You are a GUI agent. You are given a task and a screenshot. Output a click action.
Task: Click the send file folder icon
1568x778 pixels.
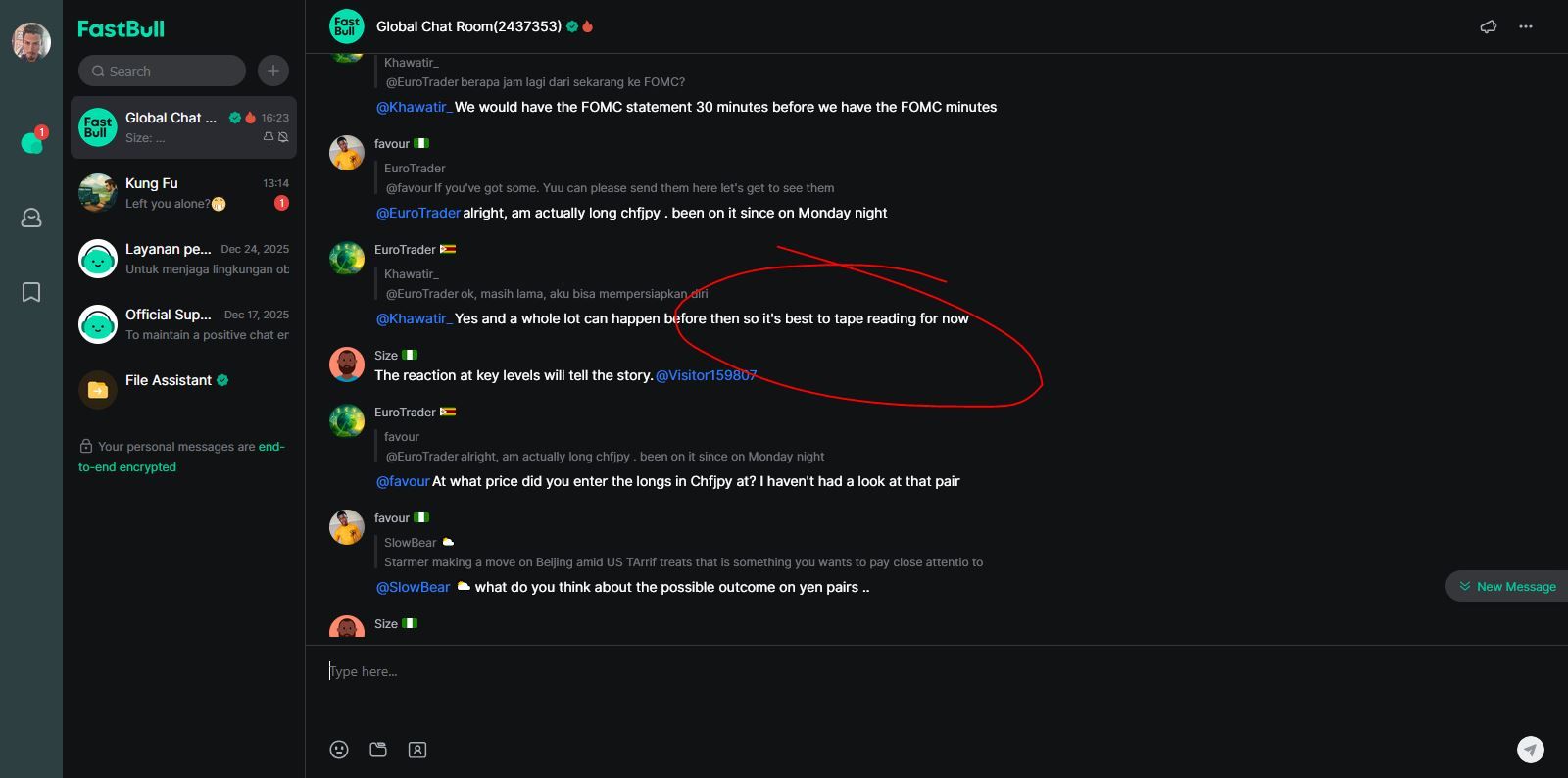[x=378, y=750]
